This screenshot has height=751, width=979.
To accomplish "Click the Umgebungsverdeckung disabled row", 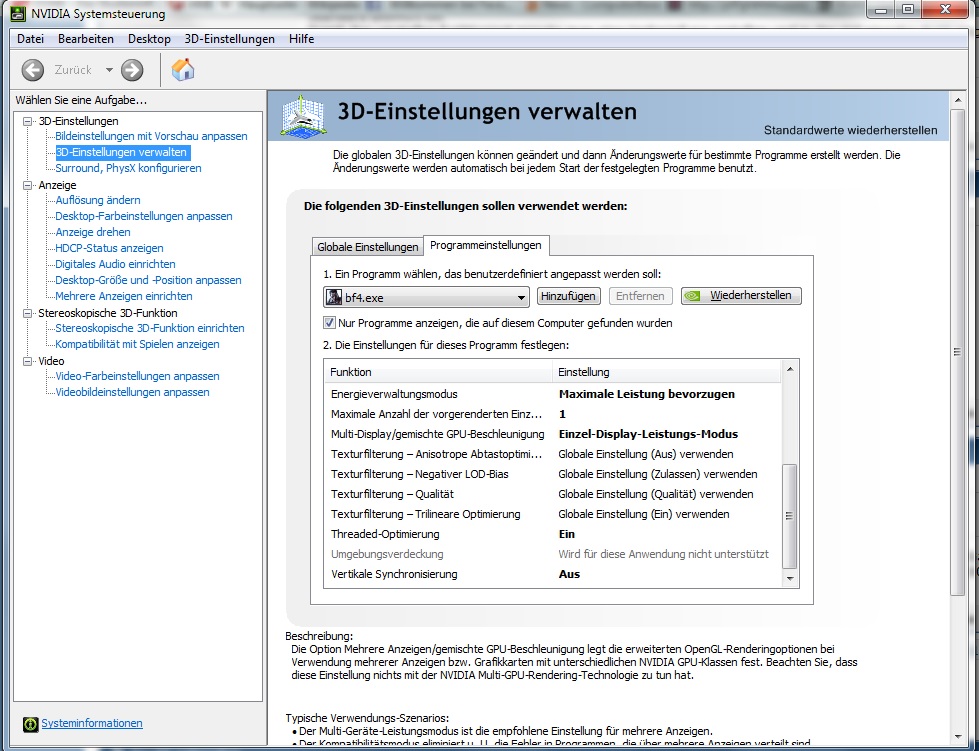I will 553,554.
